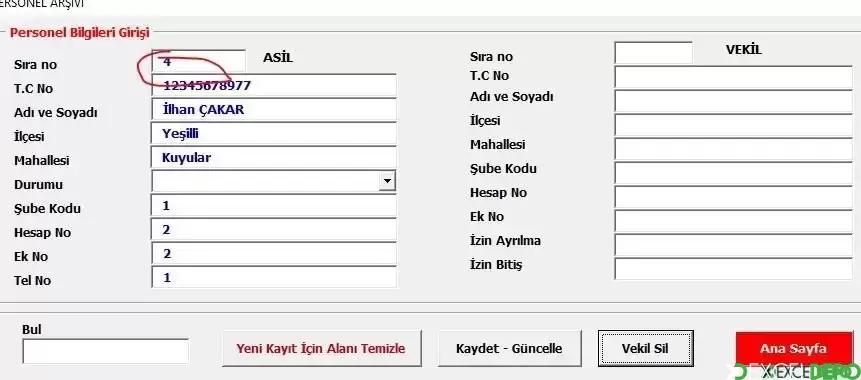
Task: Click Adı ve Soyadı field with İlhan ÇAKAR
Action: click(273, 109)
